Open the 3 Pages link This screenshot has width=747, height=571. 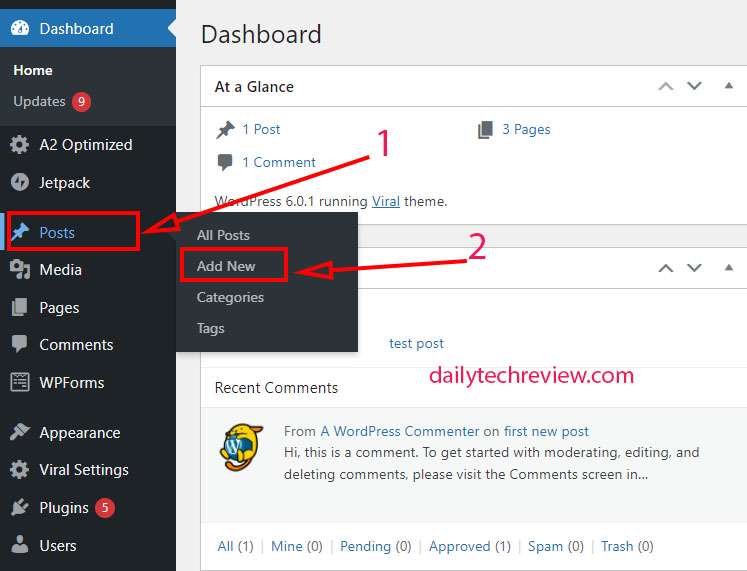[x=526, y=129]
